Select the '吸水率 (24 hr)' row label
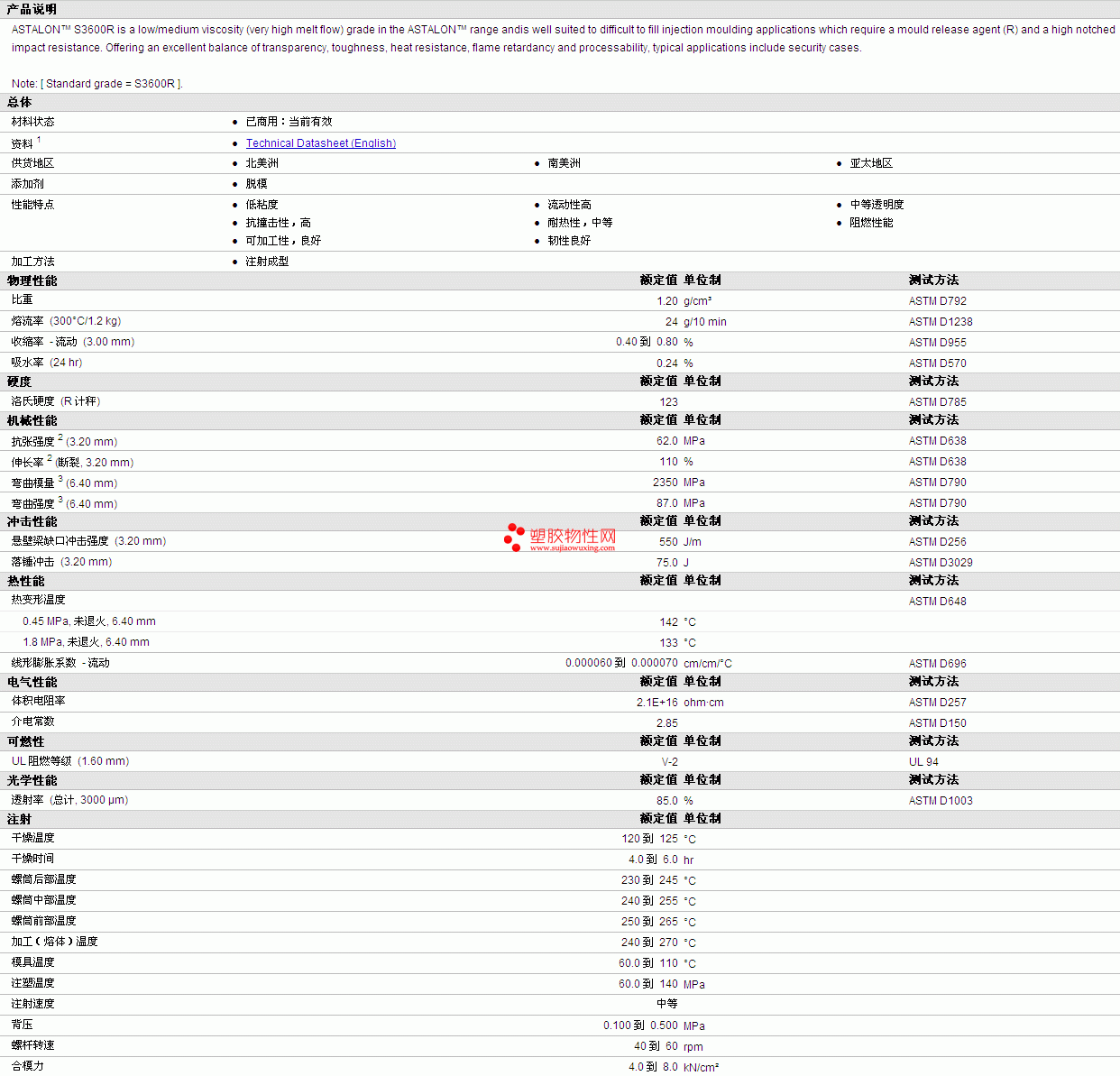 [x=47, y=363]
